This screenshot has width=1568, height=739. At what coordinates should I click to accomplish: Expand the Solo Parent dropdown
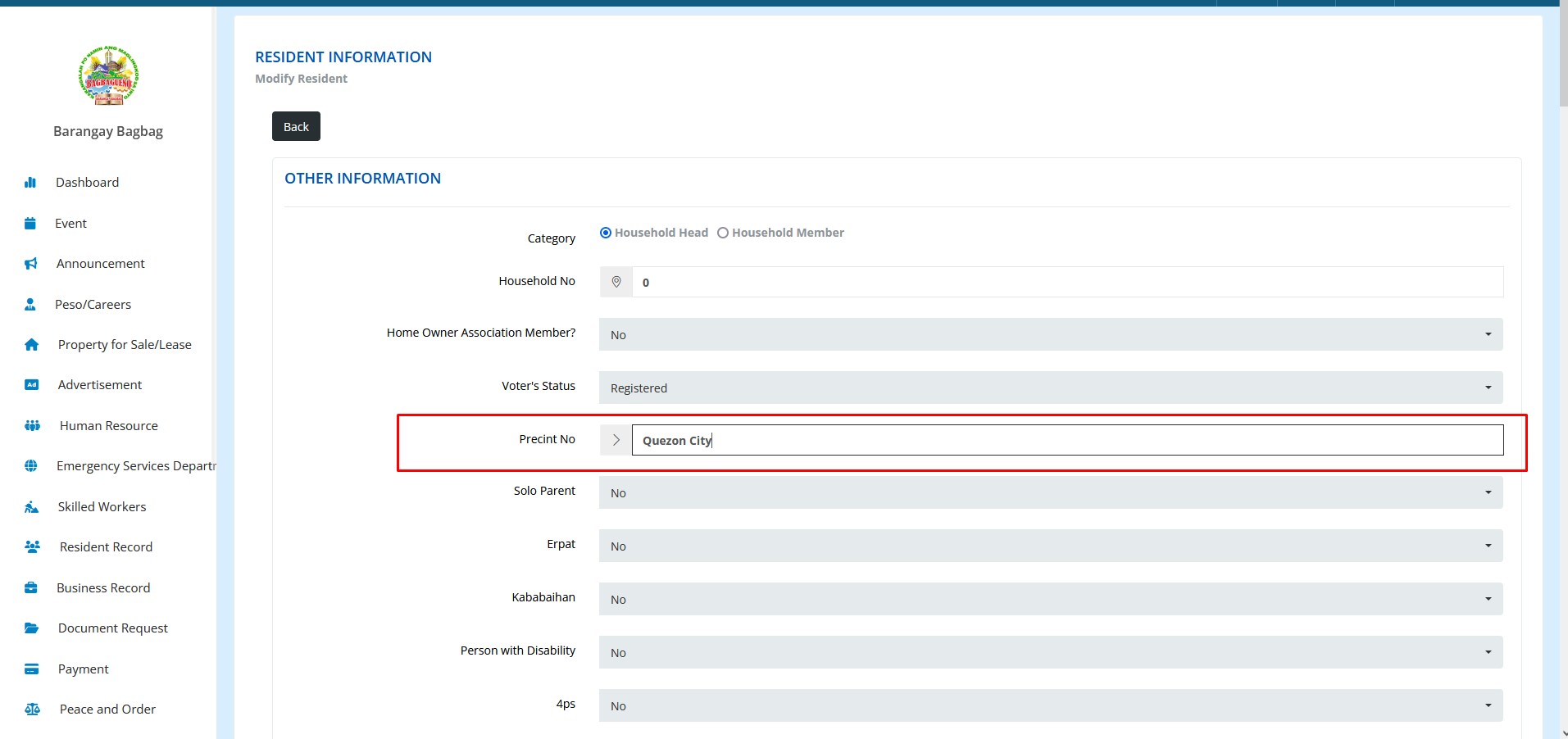[x=1050, y=492]
